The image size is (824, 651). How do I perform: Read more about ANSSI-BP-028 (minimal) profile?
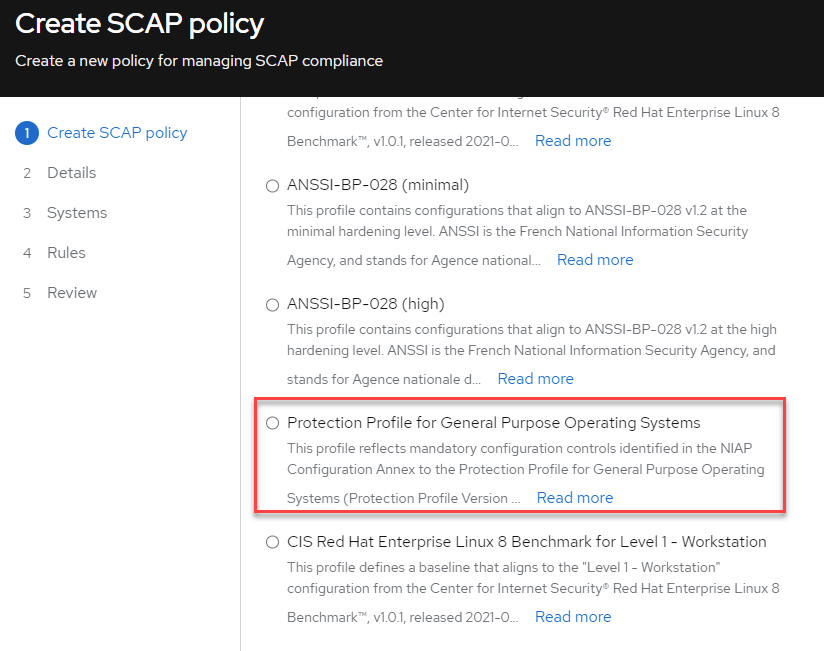click(x=595, y=260)
